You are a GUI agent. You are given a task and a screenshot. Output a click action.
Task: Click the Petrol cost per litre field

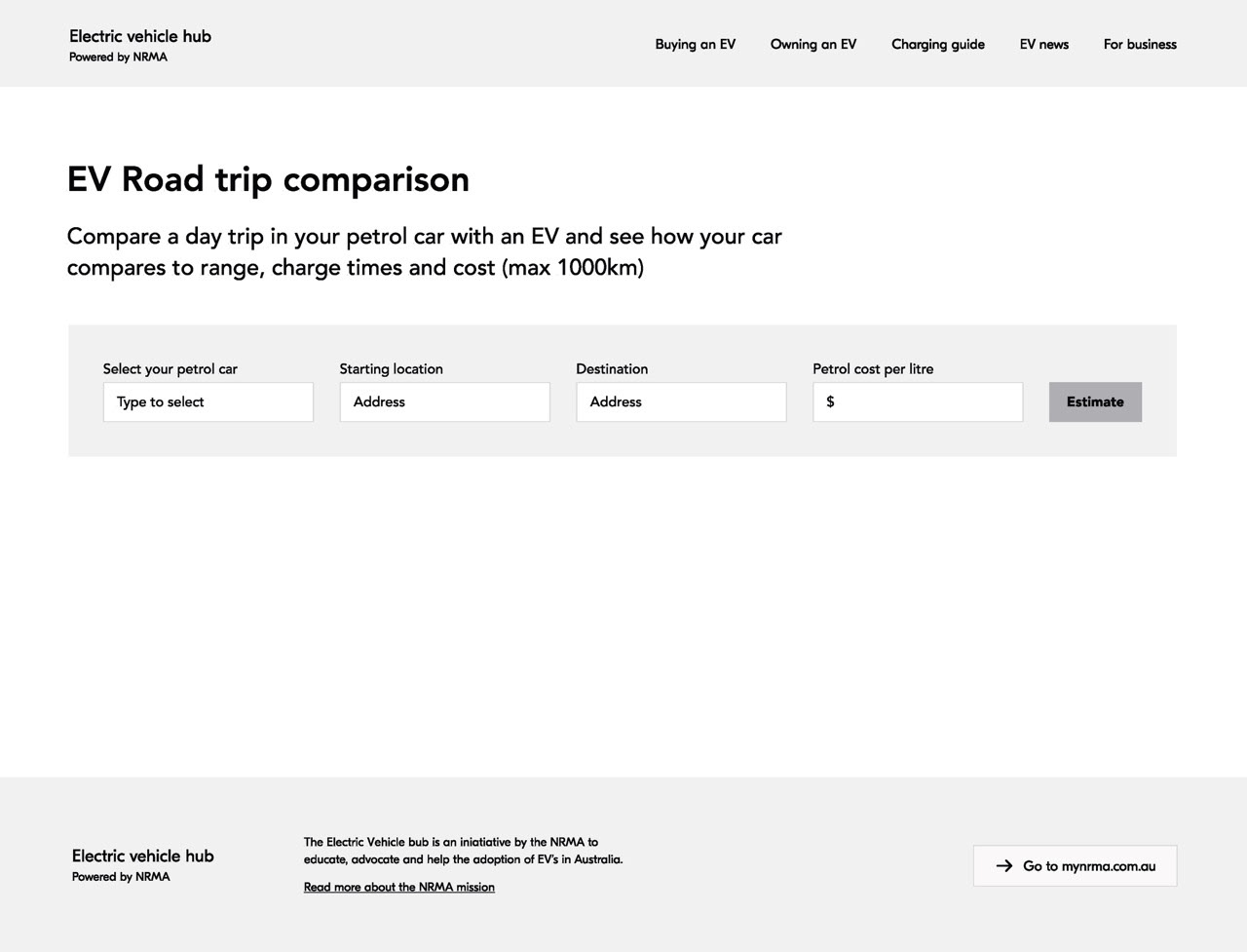917,401
